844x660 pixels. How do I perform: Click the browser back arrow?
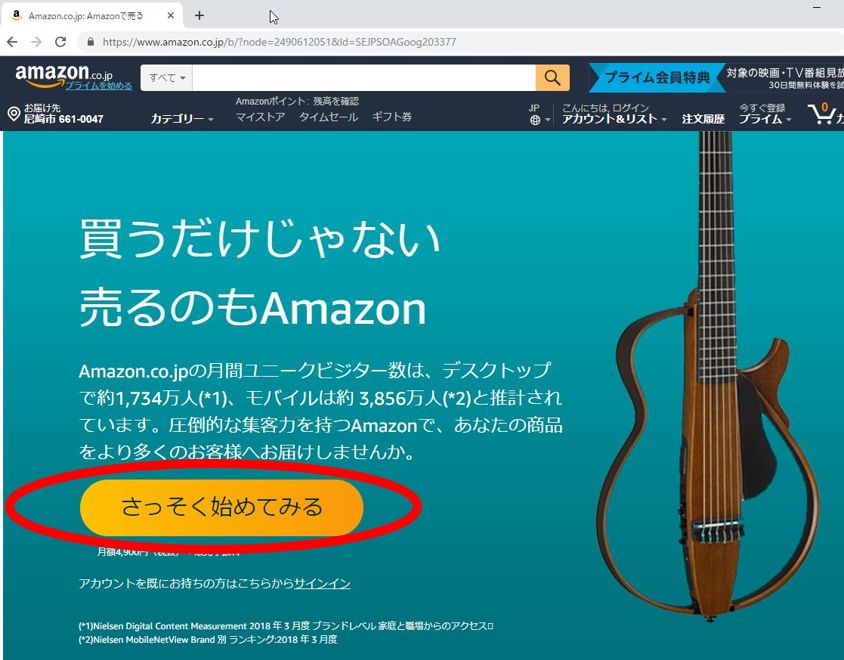12,41
